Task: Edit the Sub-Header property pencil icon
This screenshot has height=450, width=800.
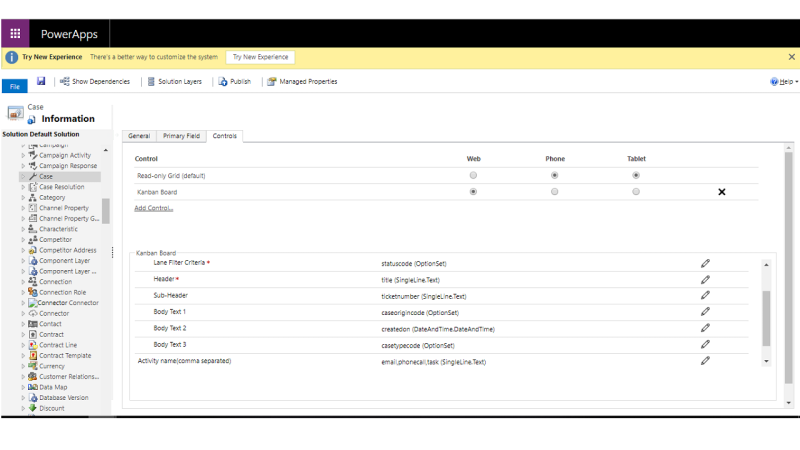Action: (x=705, y=295)
